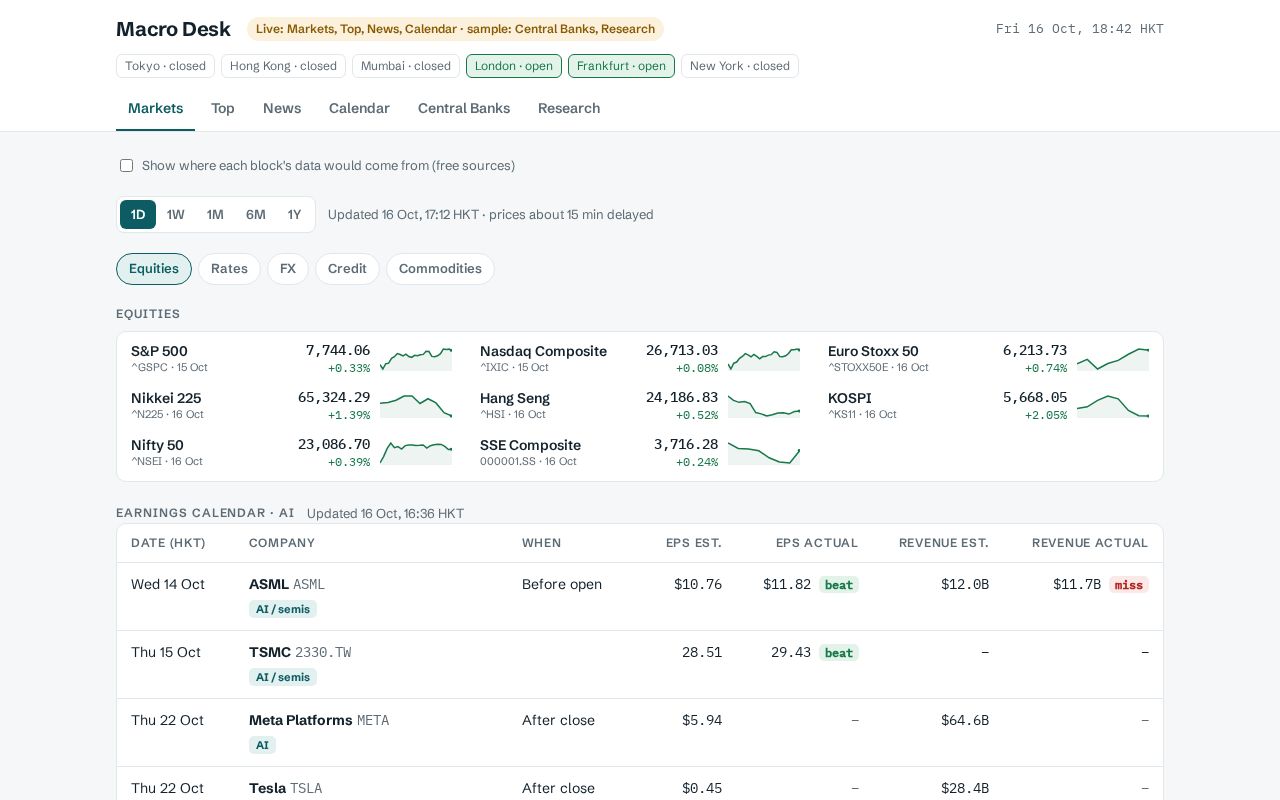The width and height of the screenshot is (1280, 800).
Task: Switch time range to 1W
Action: tap(176, 215)
